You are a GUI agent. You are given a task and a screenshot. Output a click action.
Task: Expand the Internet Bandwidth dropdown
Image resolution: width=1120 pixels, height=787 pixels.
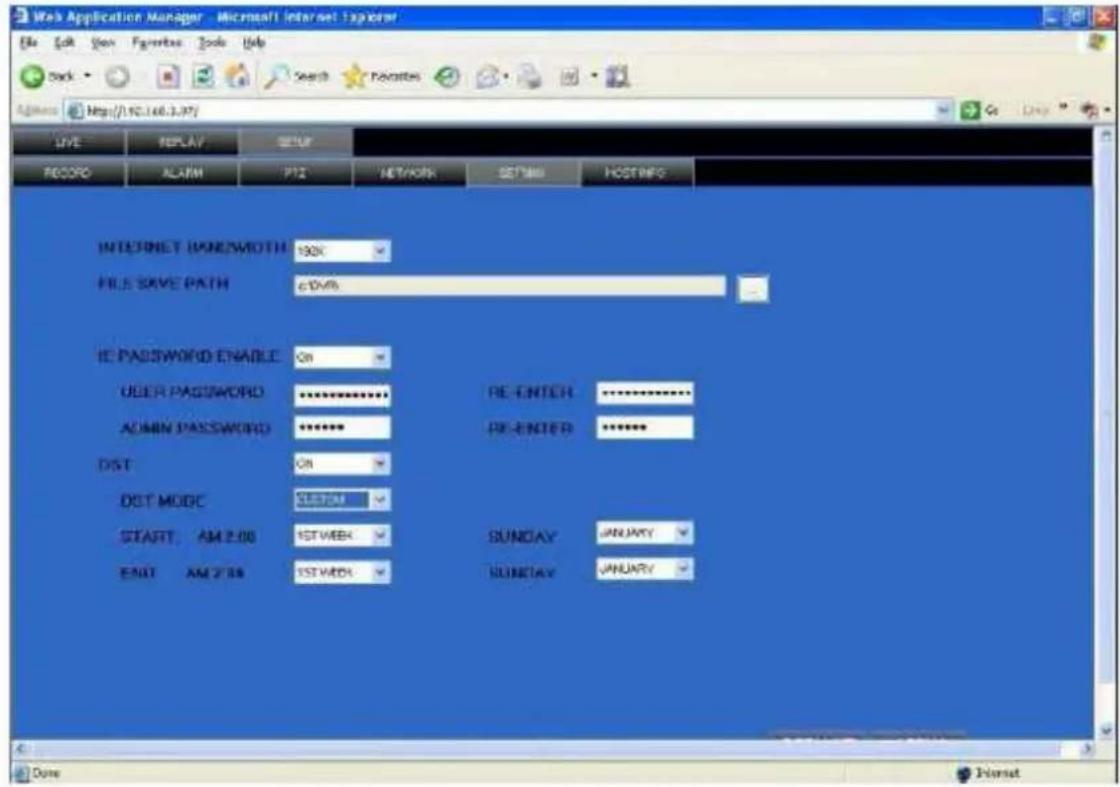point(380,251)
